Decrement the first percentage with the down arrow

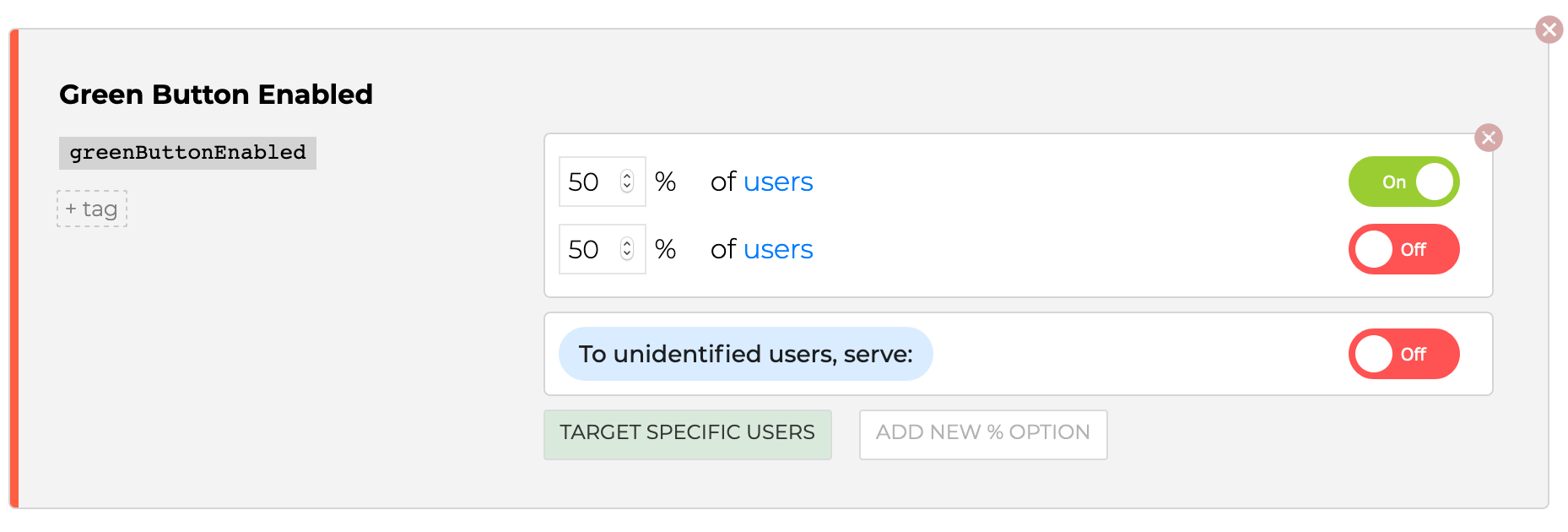[x=627, y=187]
